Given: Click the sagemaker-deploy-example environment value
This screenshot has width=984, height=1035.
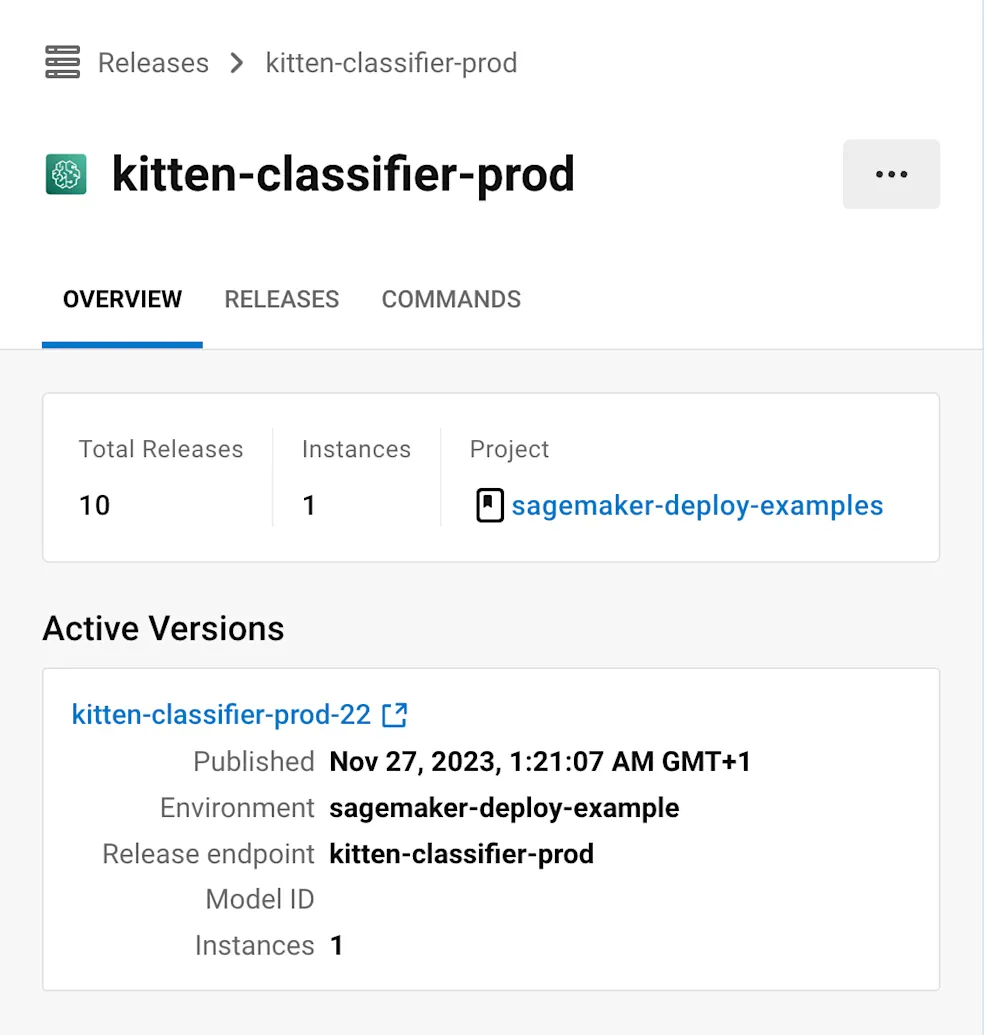Looking at the screenshot, I should [x=503, y=807].
